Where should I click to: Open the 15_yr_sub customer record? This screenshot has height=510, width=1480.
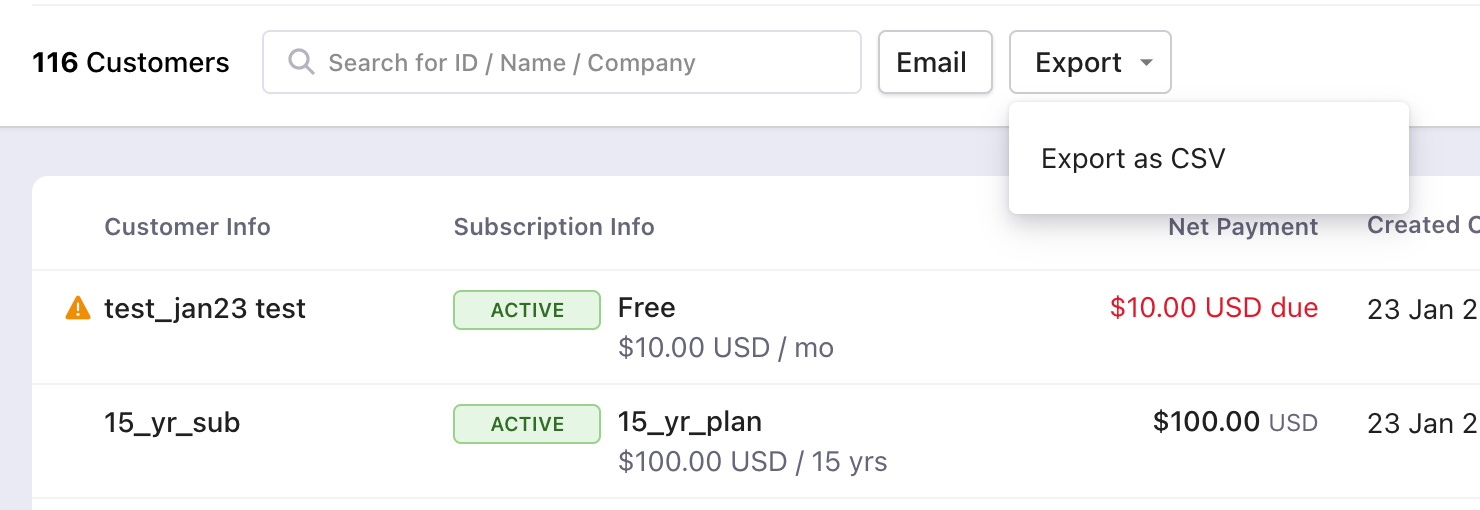(172, 423)
